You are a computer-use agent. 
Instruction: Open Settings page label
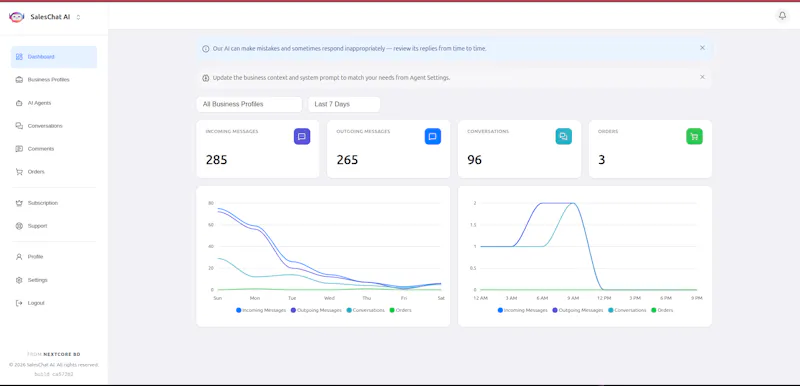click(x=38, y=280)
